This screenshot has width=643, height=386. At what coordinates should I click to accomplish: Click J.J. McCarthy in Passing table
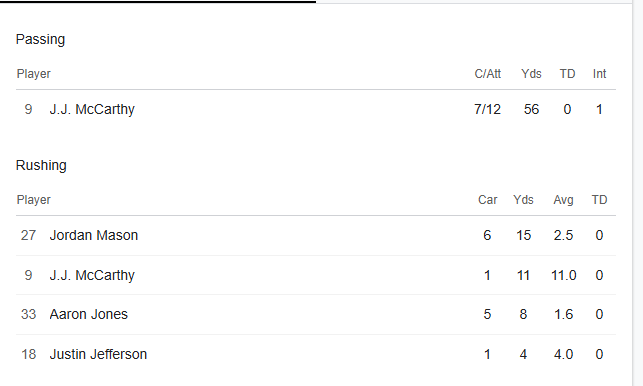pos(92,110)
